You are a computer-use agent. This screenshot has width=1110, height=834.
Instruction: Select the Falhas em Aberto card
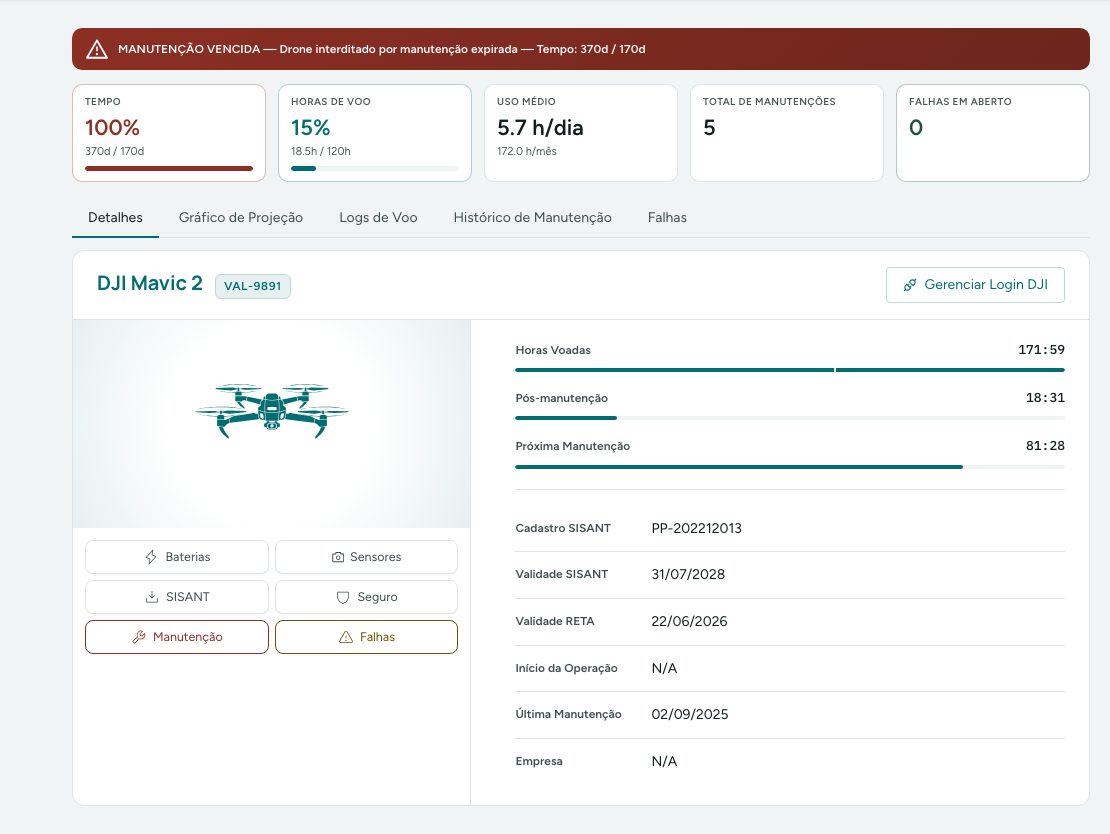click(992, 133)
